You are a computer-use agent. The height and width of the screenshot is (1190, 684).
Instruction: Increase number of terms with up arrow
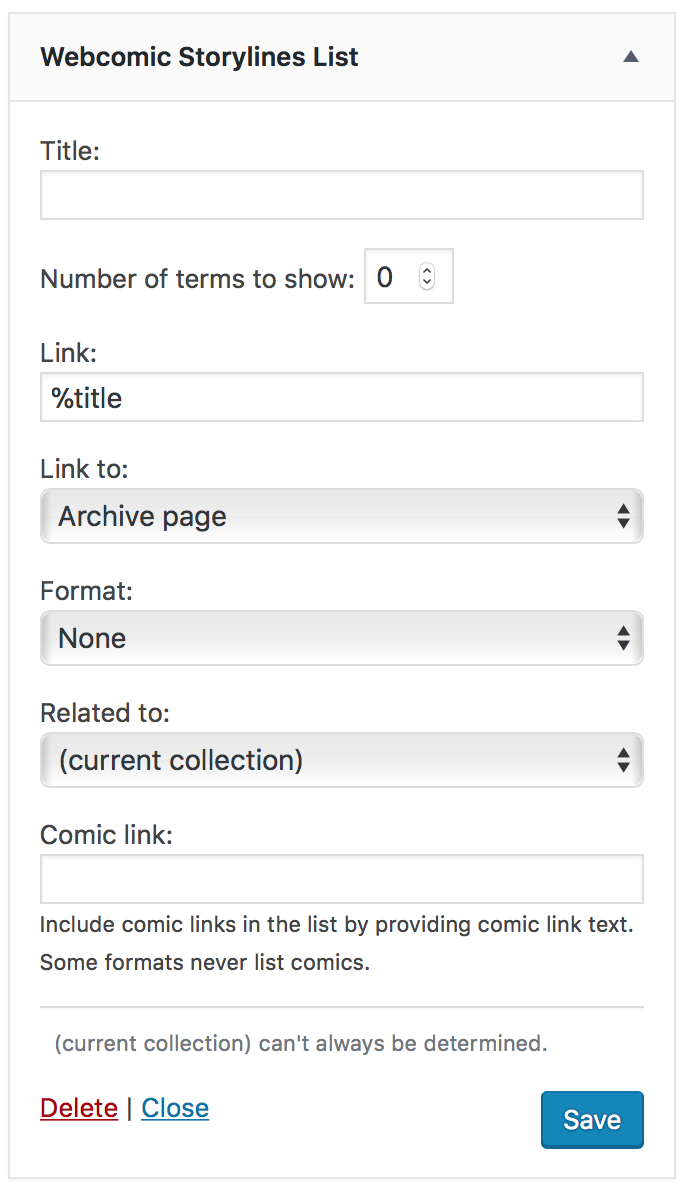427,270
